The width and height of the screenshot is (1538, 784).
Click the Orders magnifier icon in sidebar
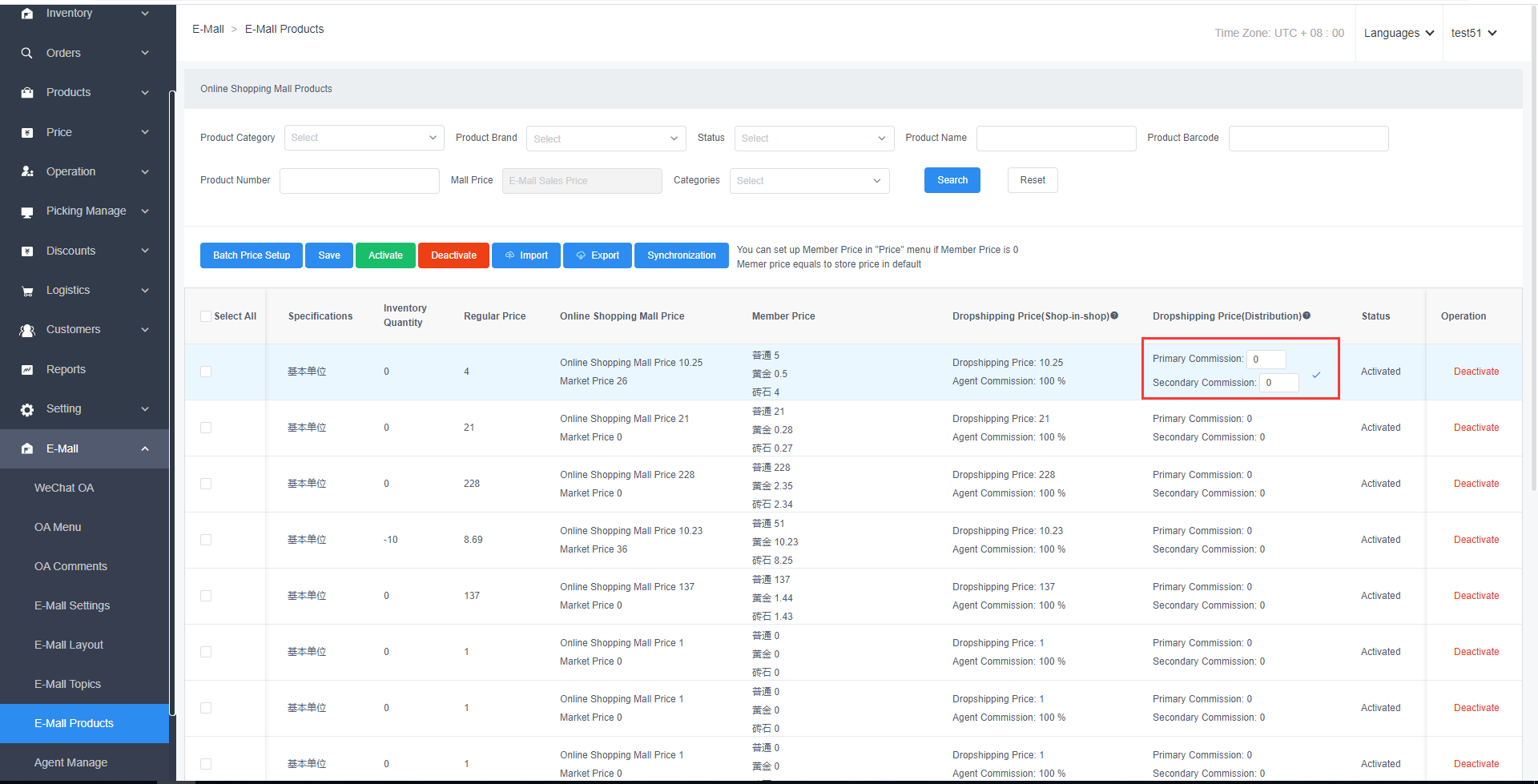[27, 53]
